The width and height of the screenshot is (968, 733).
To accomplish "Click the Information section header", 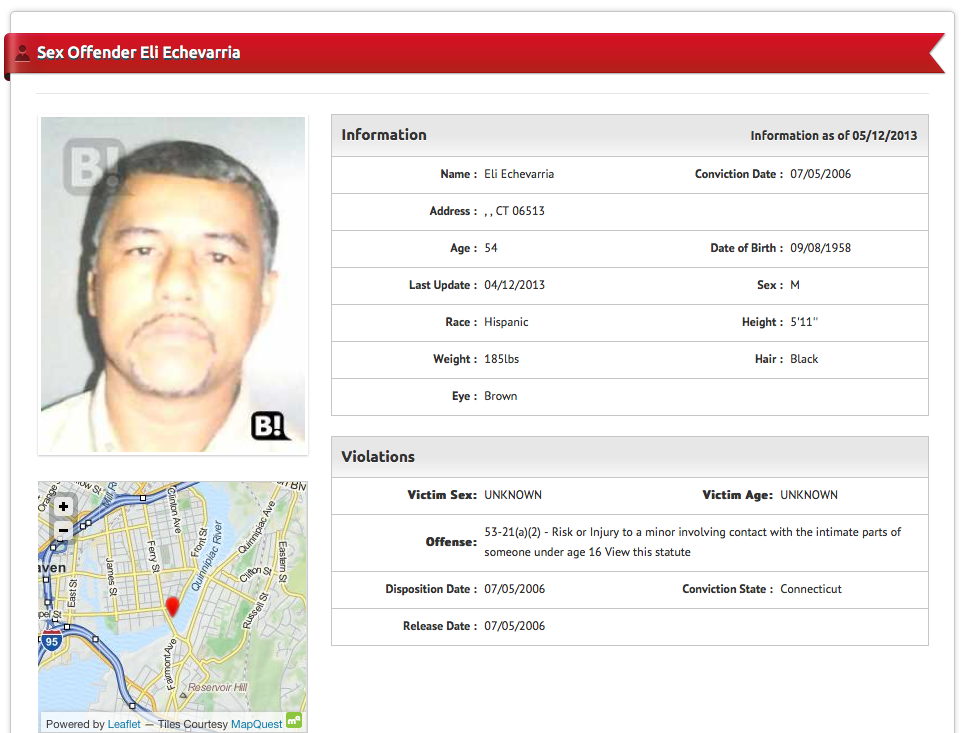I will click(384, 135).
